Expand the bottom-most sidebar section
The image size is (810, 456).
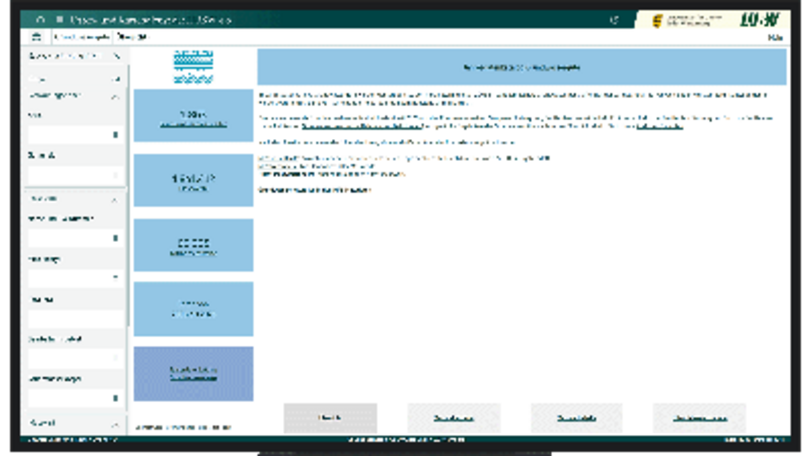pos(116,424)
